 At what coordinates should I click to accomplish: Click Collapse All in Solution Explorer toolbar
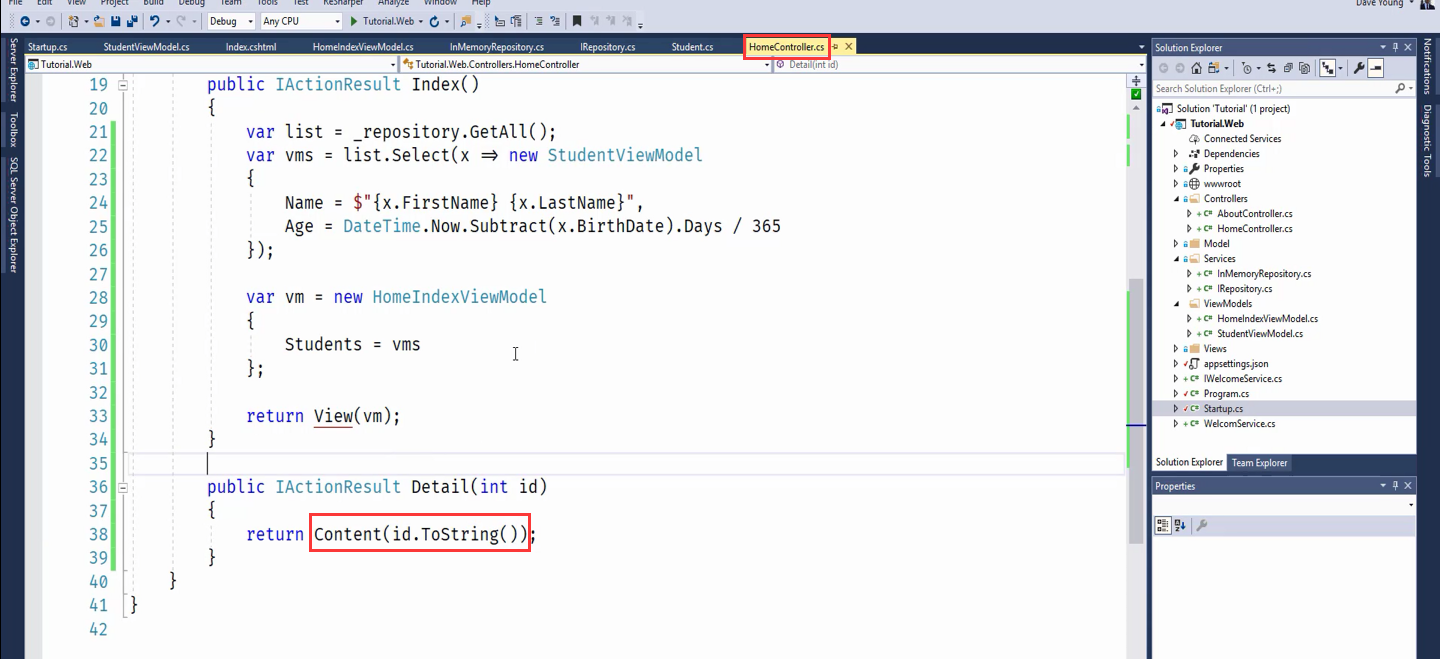1290,68
